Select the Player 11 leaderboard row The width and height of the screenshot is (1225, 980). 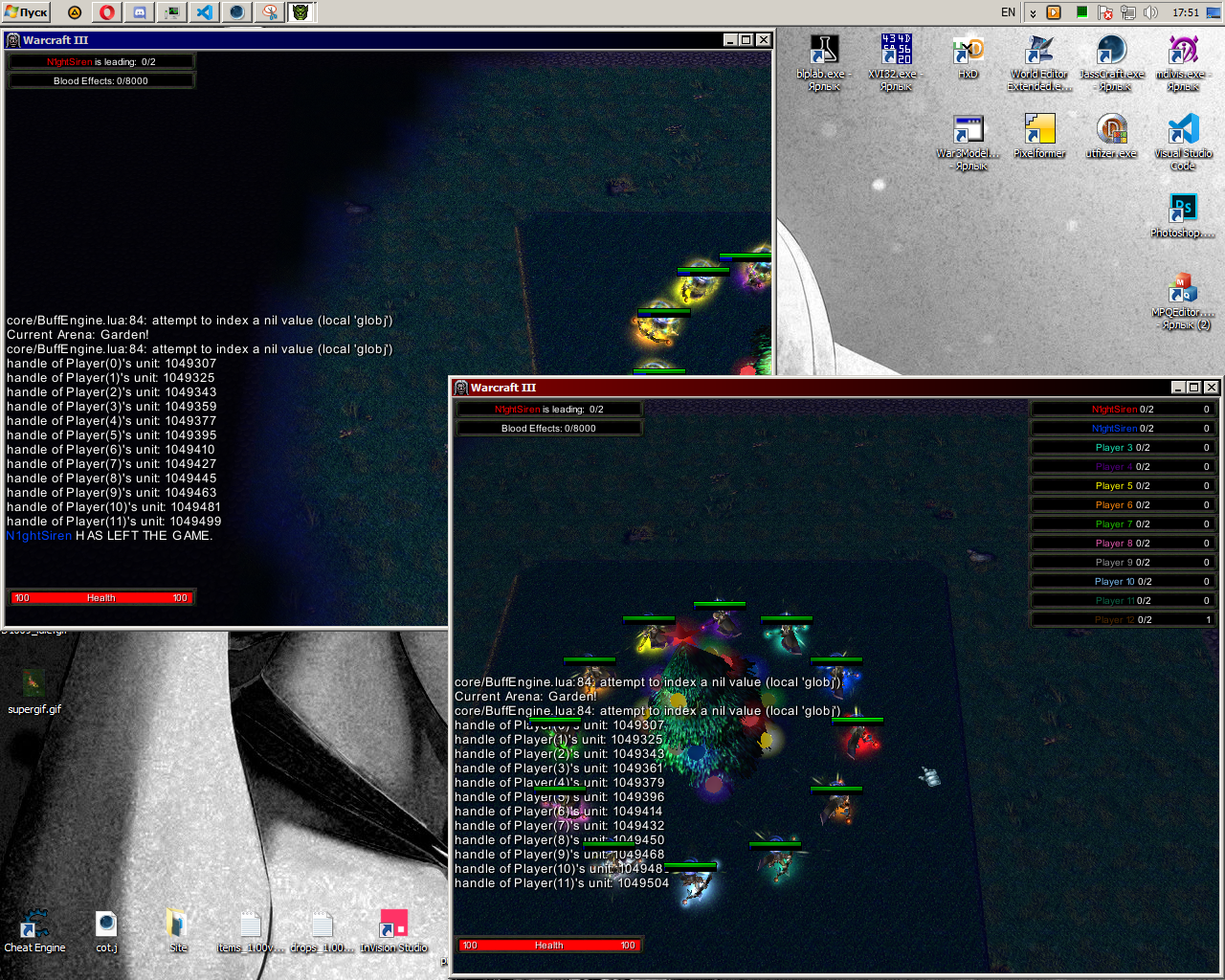point(1124,601)
